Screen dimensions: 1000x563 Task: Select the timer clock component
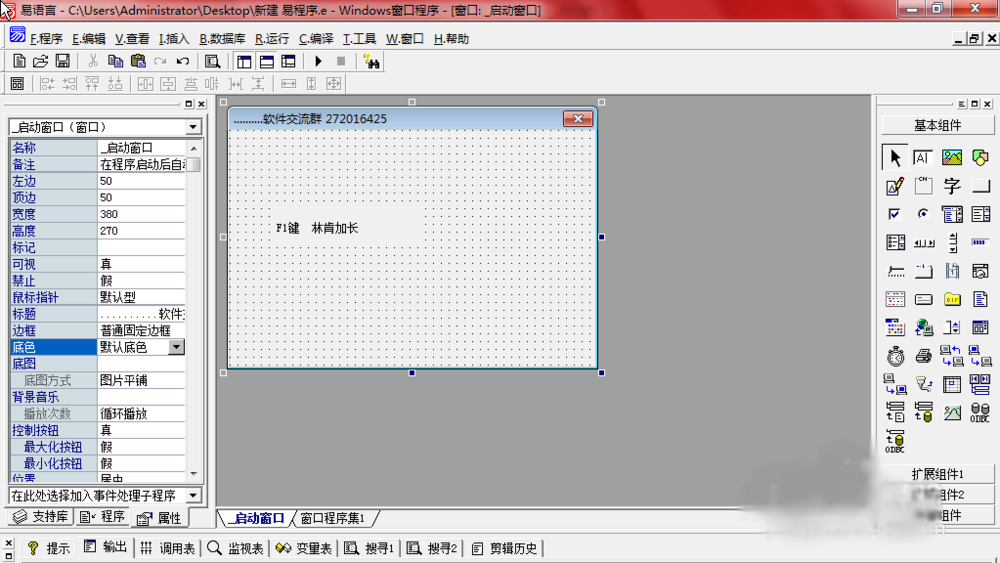(895, 356)
